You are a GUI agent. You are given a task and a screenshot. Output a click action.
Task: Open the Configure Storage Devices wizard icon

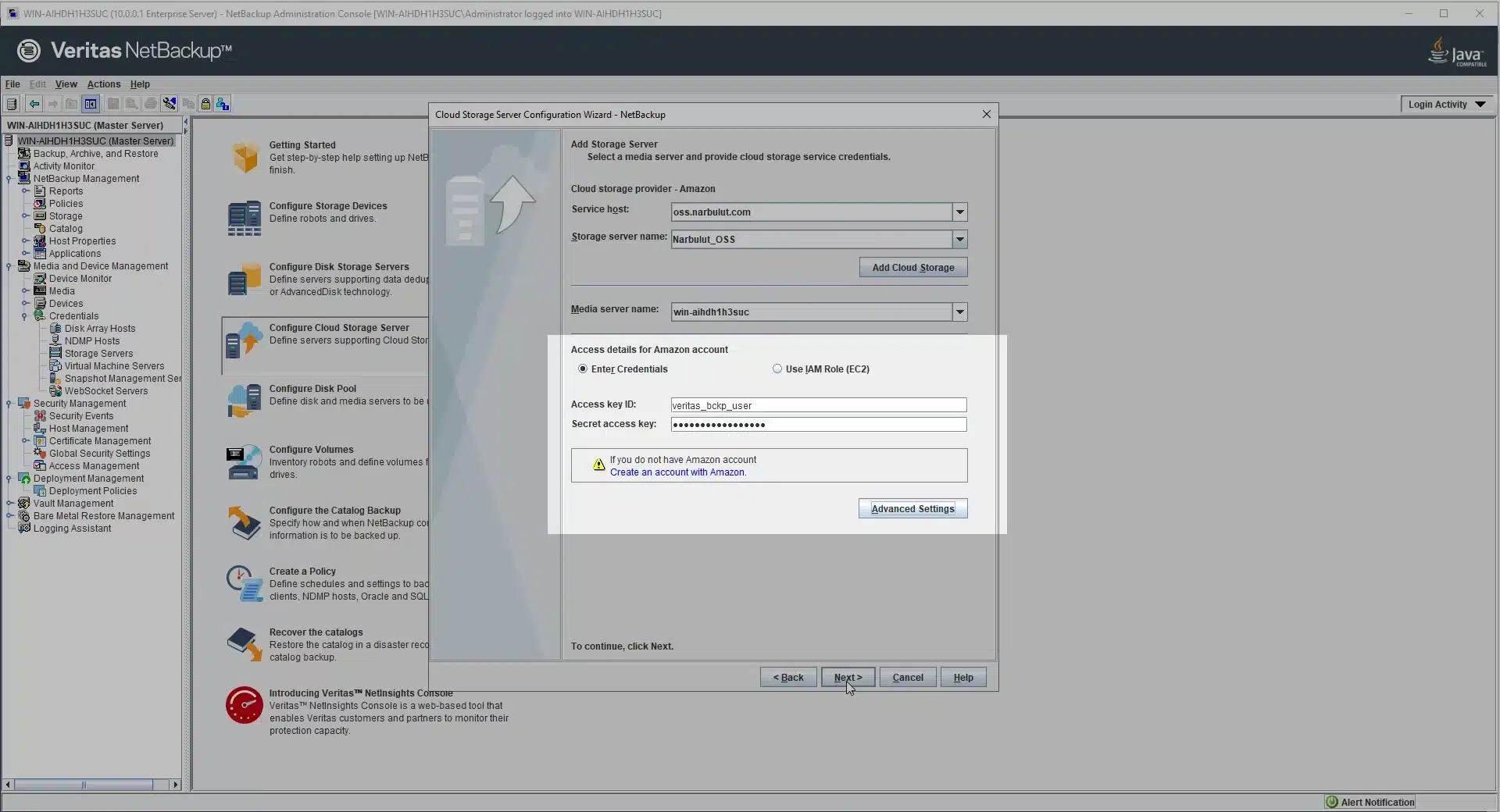(245, 219)
